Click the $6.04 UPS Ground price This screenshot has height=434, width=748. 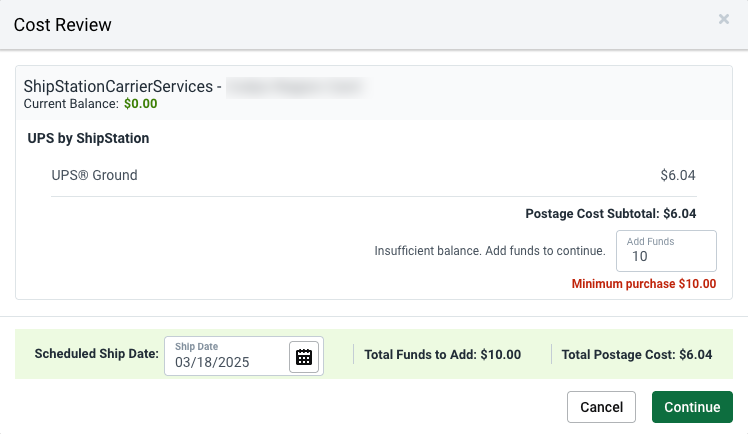click(678, 175)
